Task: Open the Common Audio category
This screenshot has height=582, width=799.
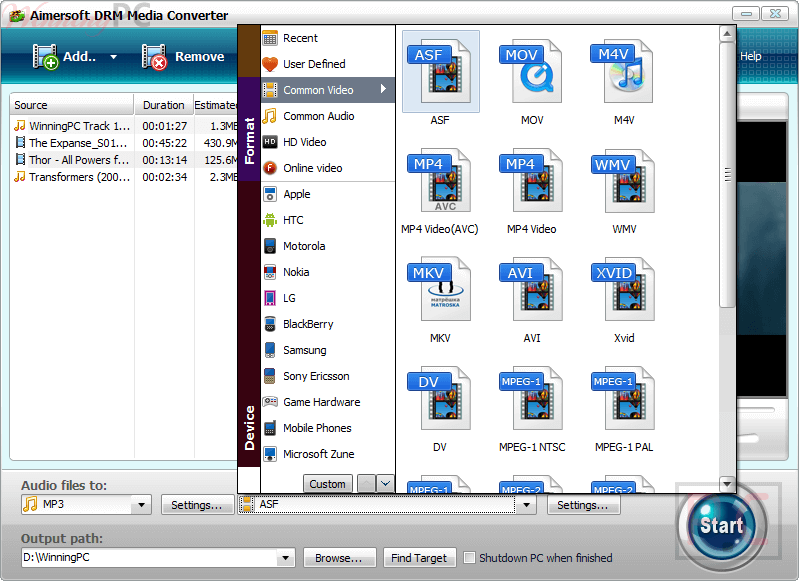Action: (x=328, y=116)
